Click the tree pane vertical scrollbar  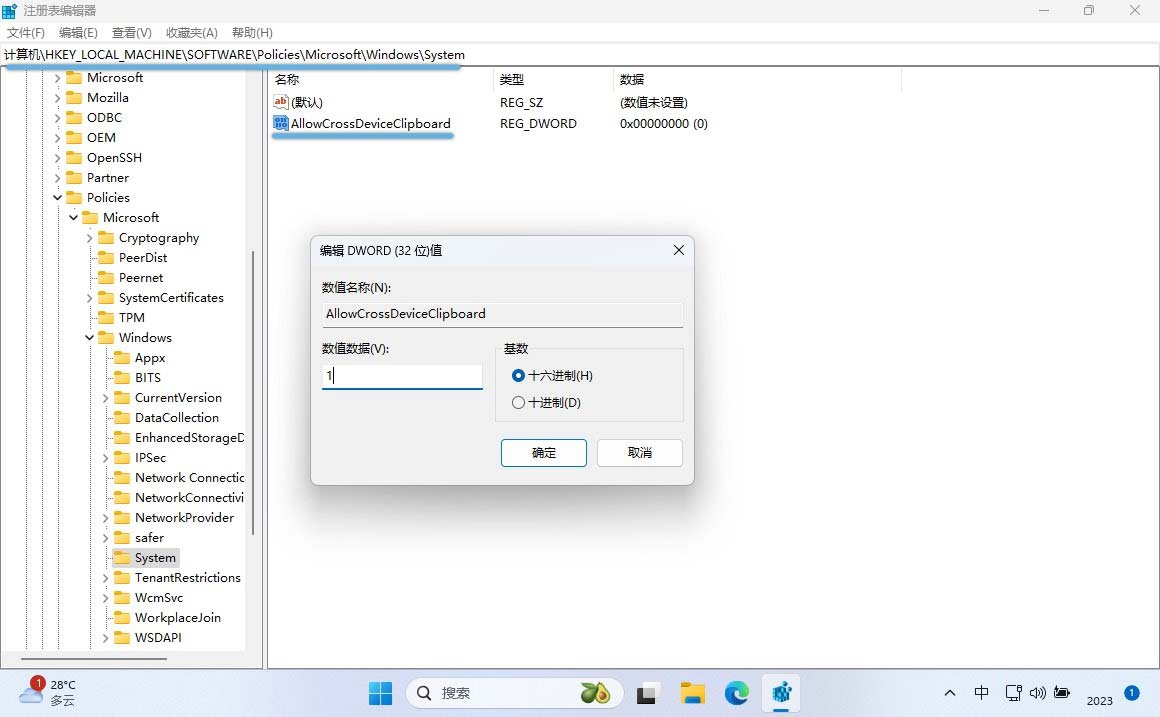click(x=253, y=392)
